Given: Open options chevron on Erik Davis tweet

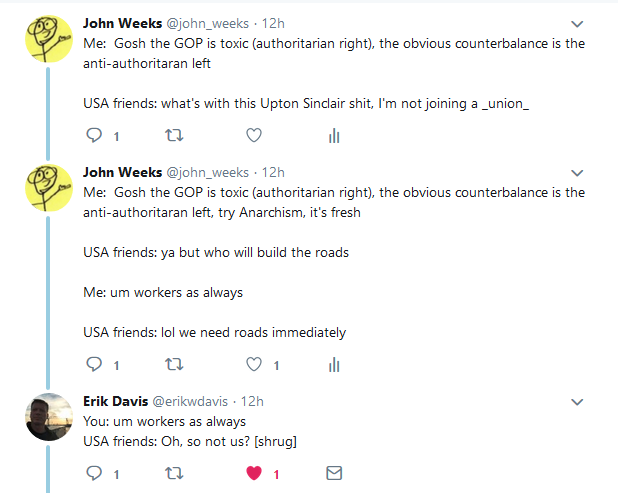Looking at the screenshot, I should coord(577,402).
